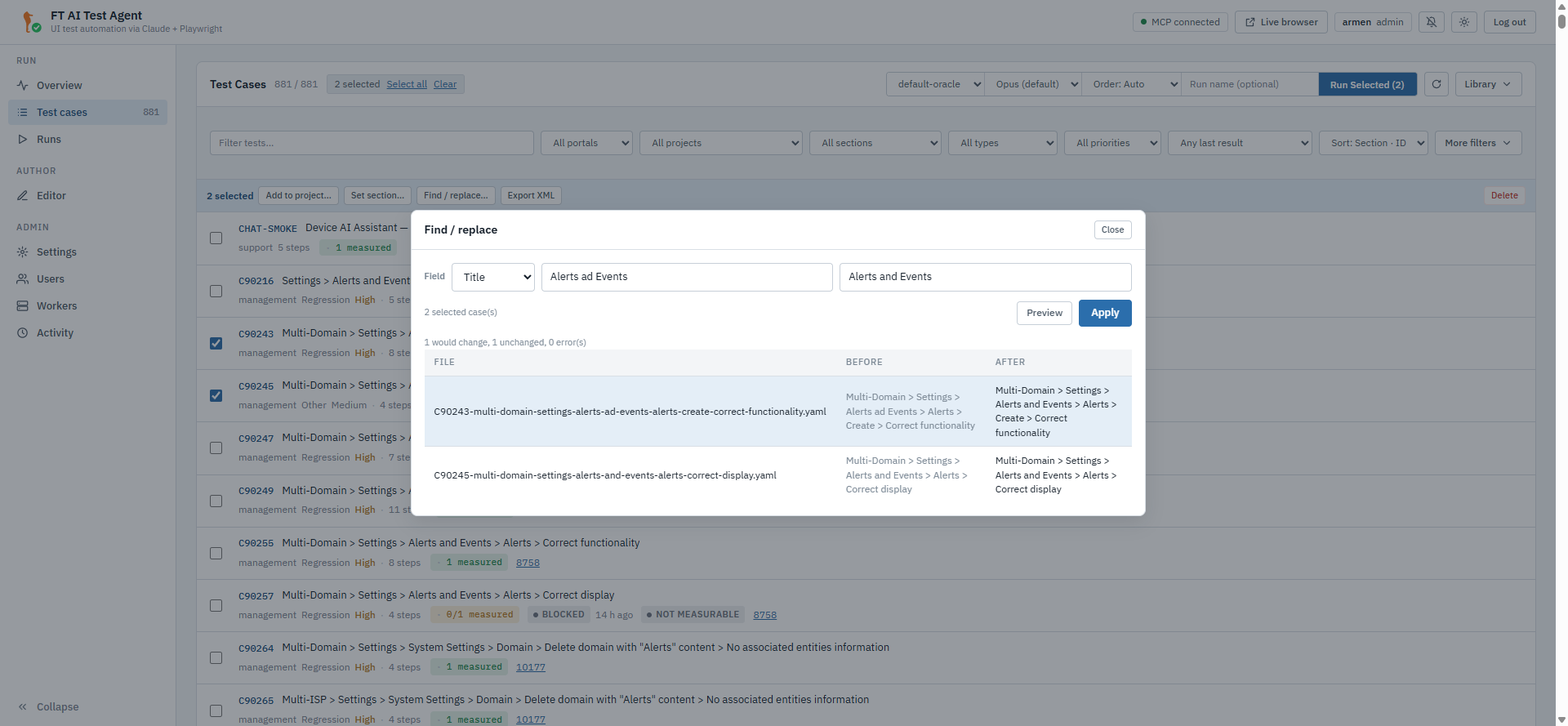
Task: Open Activity via the clock icon
Action: [23, 333]
